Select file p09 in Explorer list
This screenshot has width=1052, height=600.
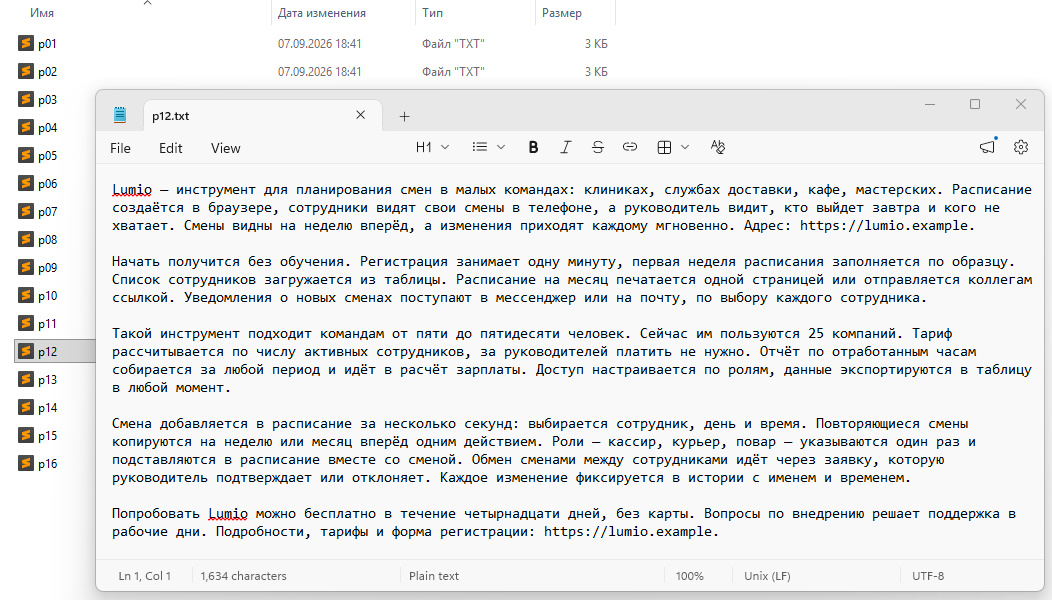pos(47,268)
